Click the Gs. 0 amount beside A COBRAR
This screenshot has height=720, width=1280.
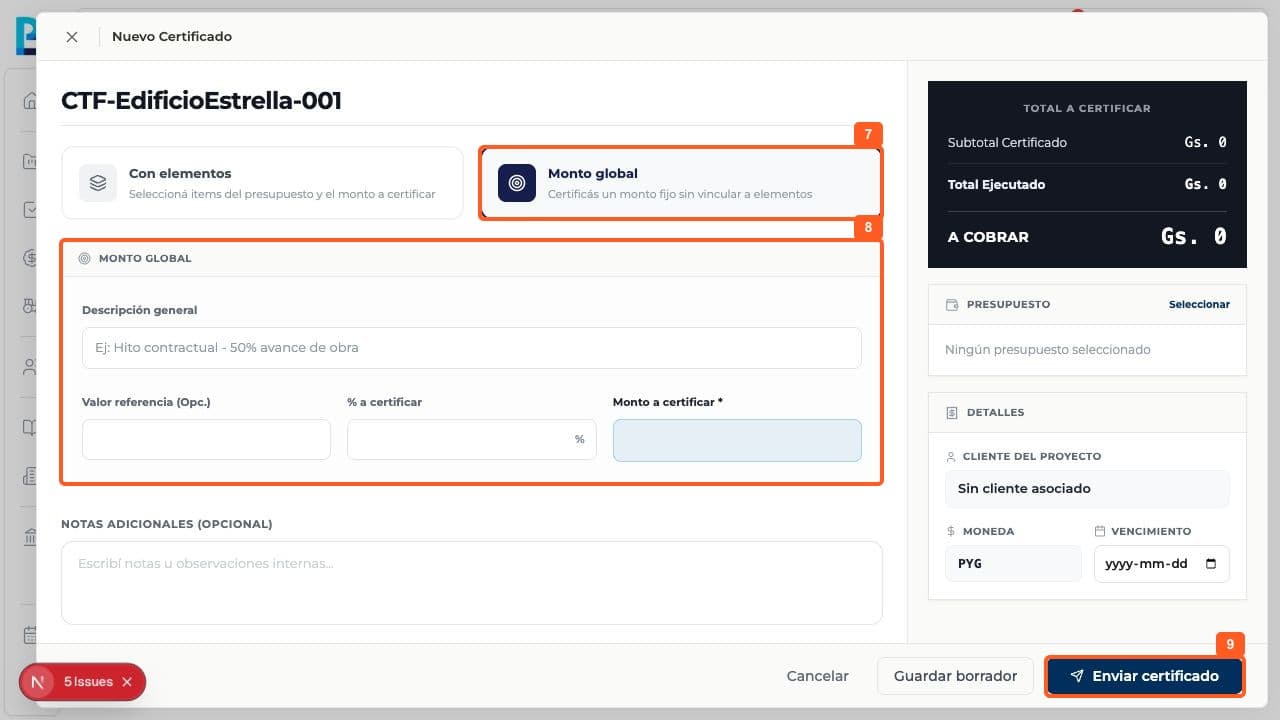(1194, 236)
